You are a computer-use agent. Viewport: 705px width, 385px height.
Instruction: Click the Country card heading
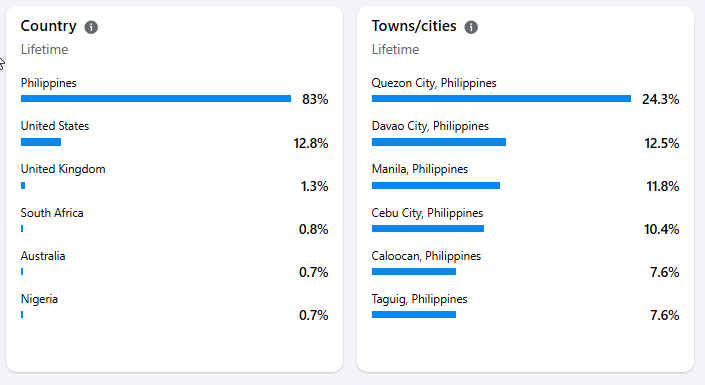tap(49, 26)
